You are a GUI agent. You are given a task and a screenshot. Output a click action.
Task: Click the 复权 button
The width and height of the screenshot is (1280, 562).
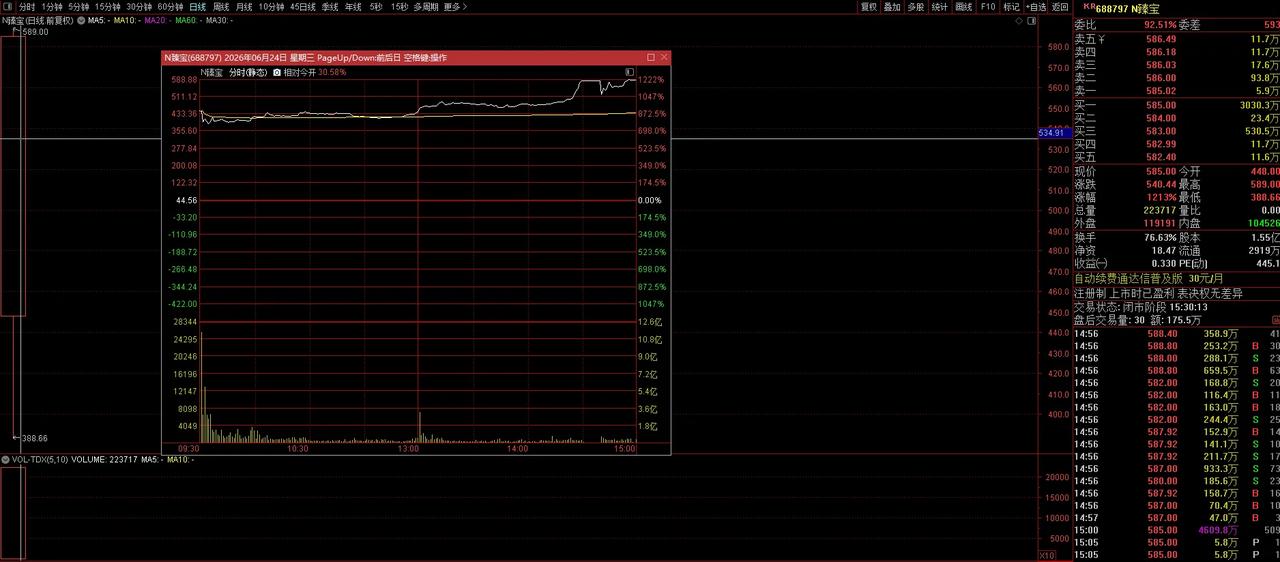pyautogui.click(x=869, y=6)
